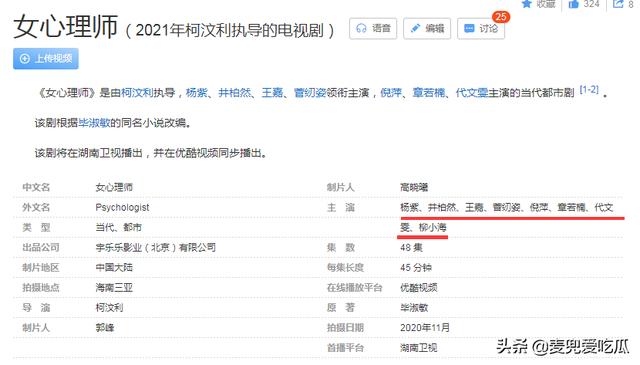Open the 章若楠 link in summary
This screenshot has width=640, height=365.
(x=429, y=93)
